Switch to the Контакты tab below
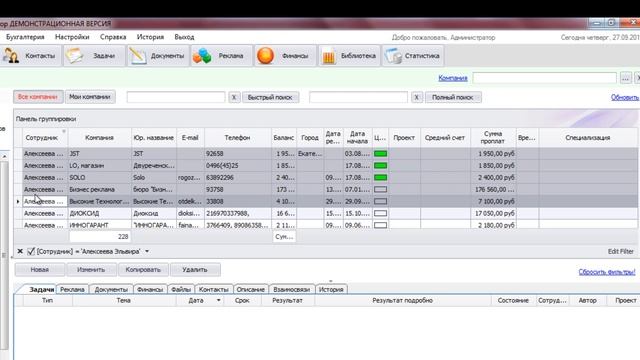This screenshot has height=360, width=640. coord(213,289)
